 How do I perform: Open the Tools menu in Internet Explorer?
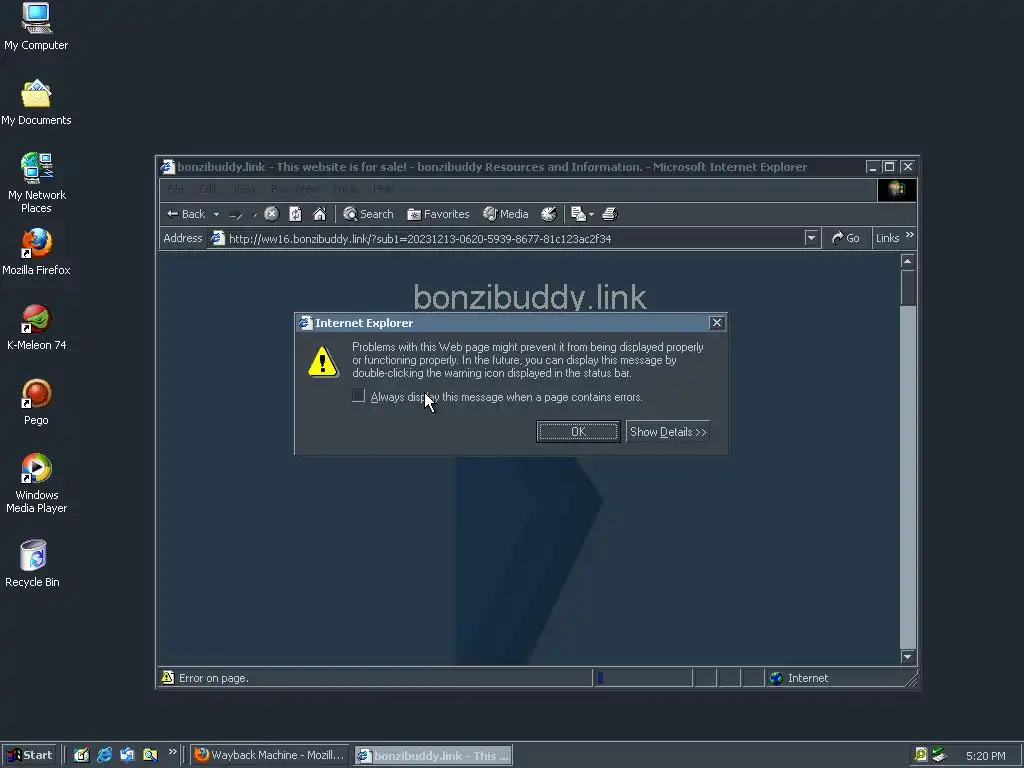[344, 189]
